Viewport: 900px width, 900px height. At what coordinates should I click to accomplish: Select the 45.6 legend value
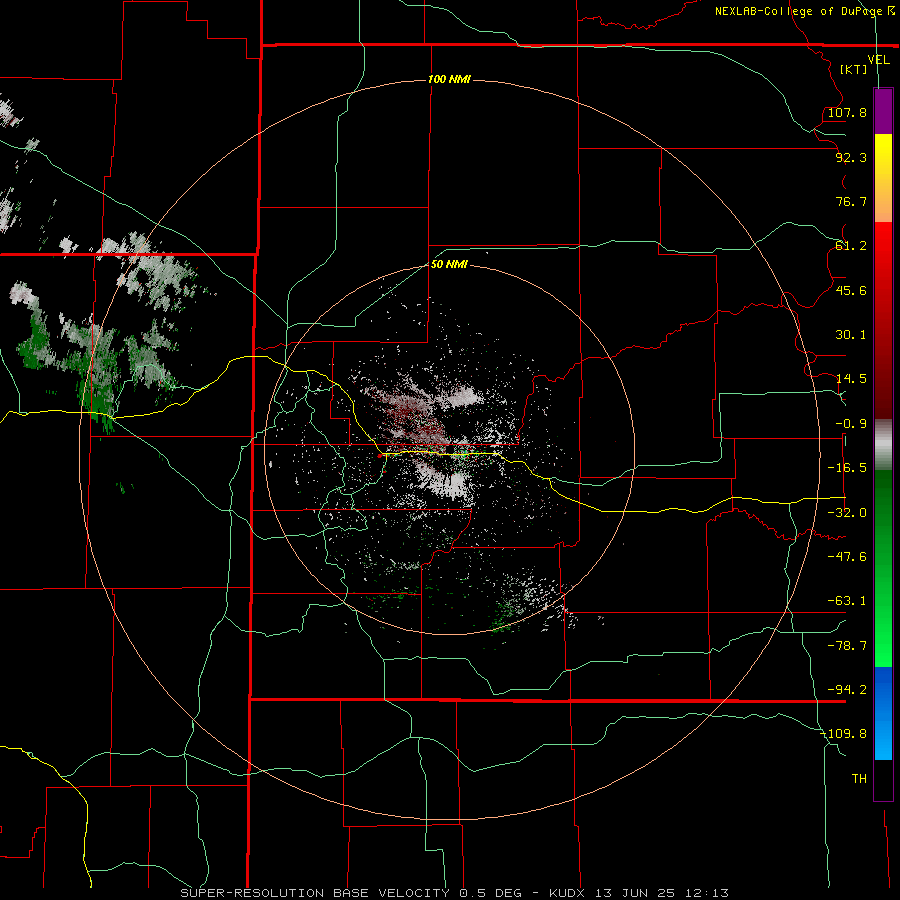point(851,290)
